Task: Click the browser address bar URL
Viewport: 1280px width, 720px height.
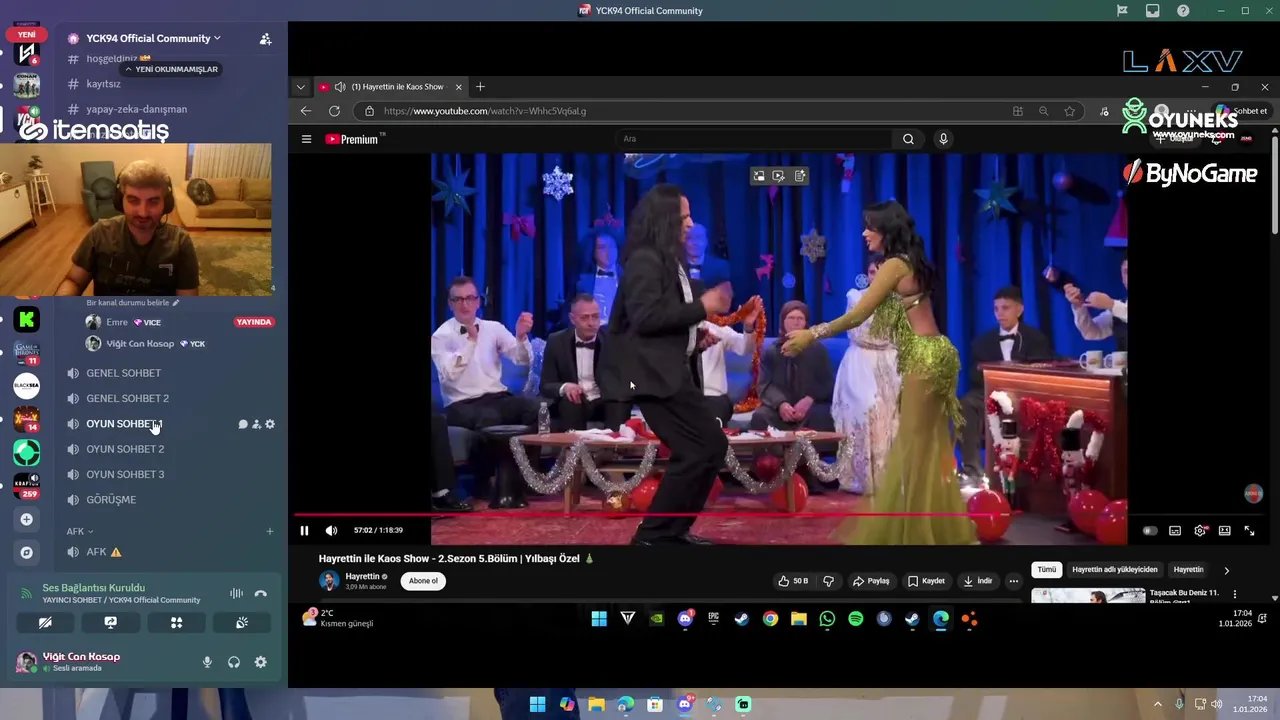Action: pyautogui.click(x=484, y=111)
